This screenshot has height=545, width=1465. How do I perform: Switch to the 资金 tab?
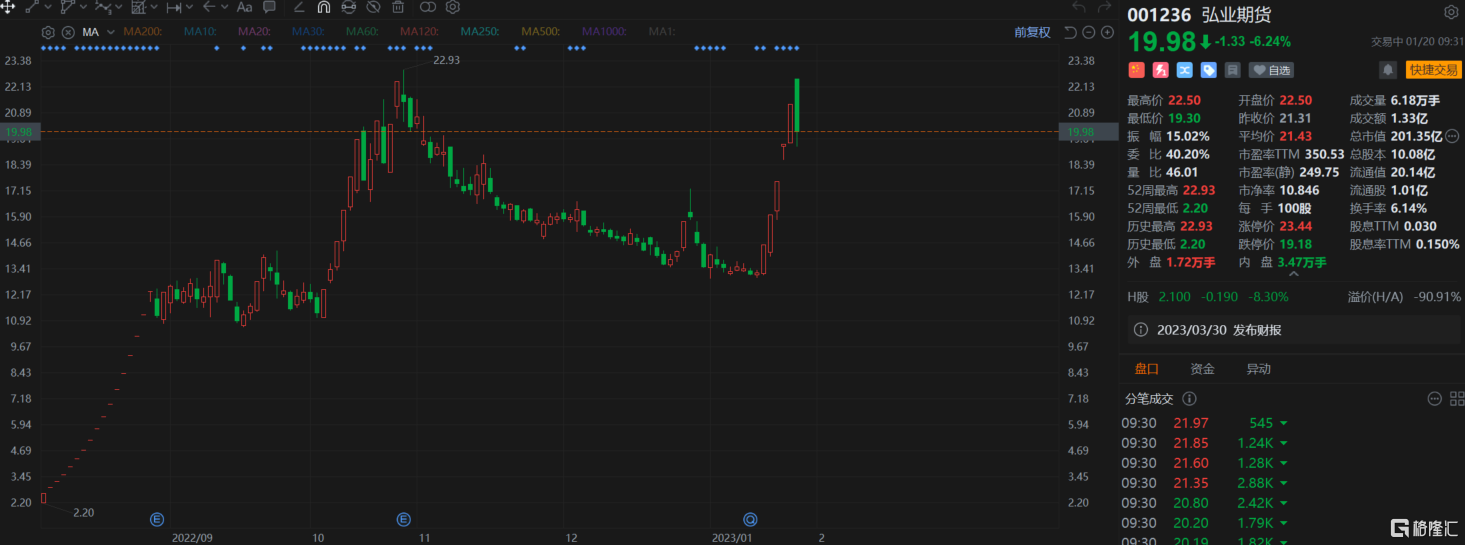click(x=1202, y=369)
